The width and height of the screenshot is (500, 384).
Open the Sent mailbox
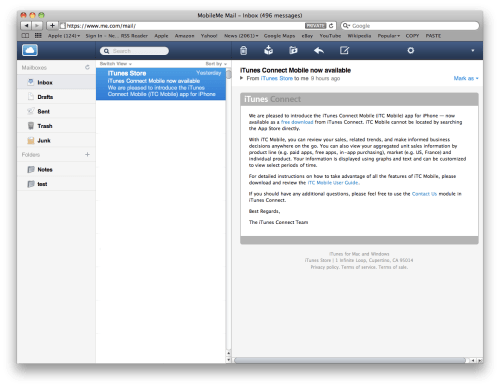point(56,111)
